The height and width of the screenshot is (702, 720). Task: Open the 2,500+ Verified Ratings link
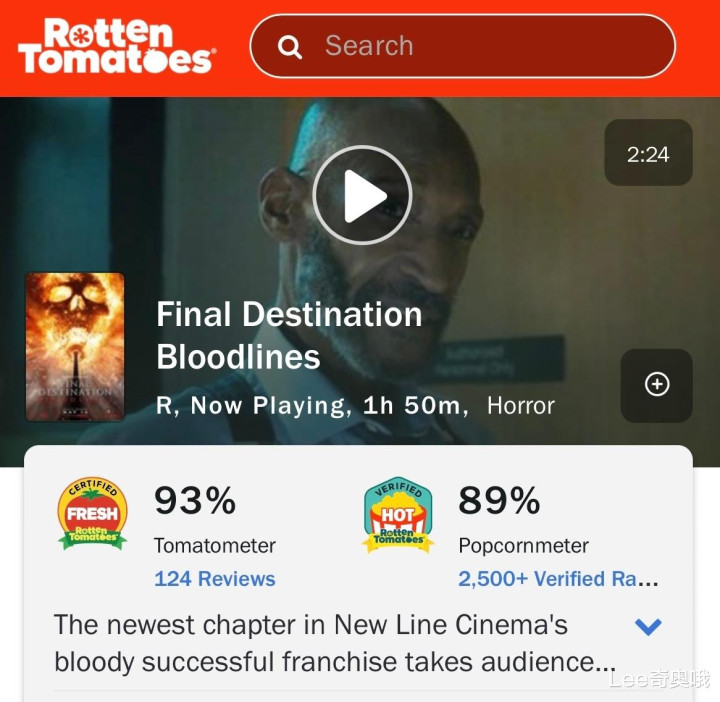coord(558,578)
